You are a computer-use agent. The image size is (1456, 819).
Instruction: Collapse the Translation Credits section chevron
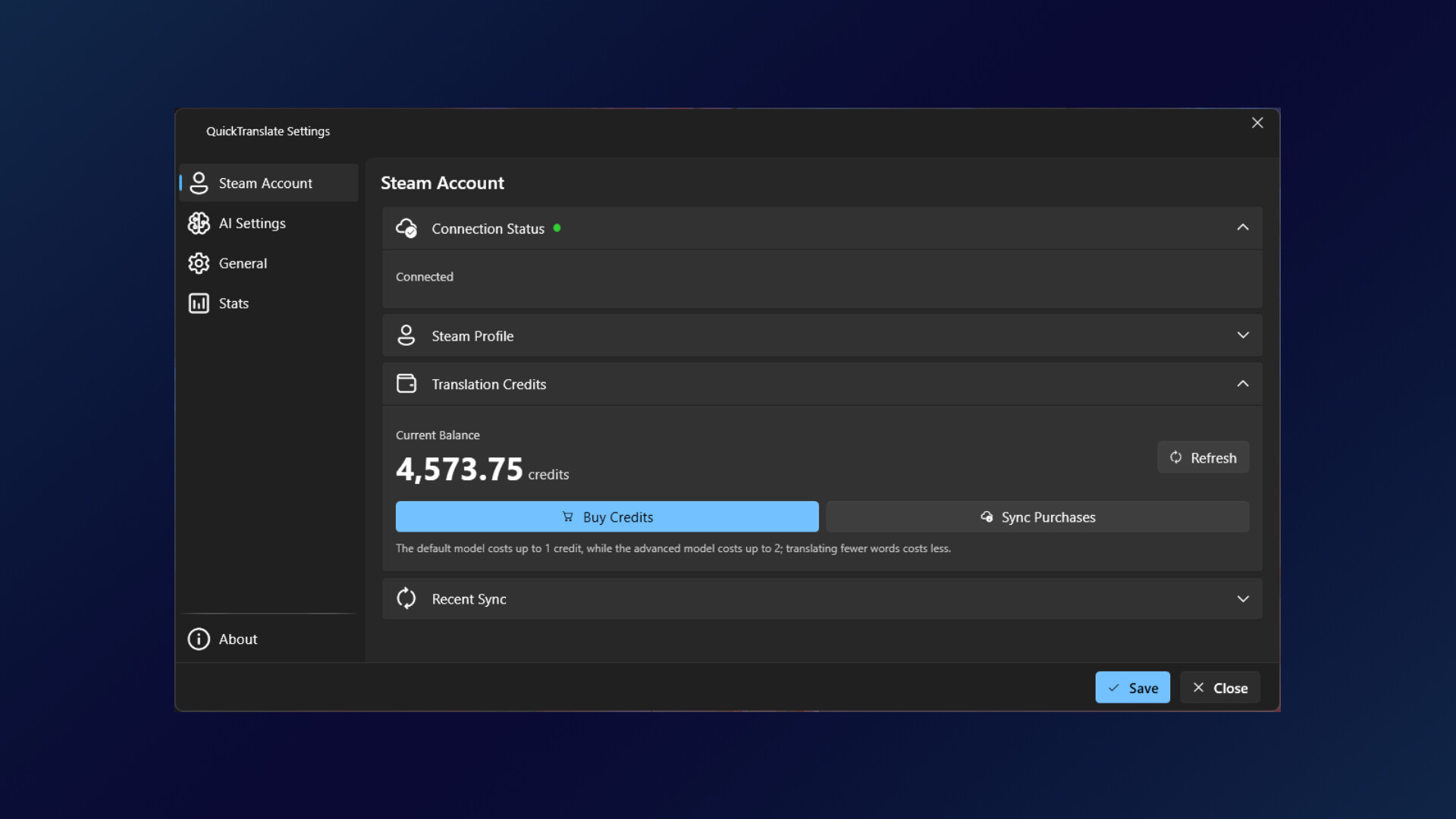point(1242,384)
